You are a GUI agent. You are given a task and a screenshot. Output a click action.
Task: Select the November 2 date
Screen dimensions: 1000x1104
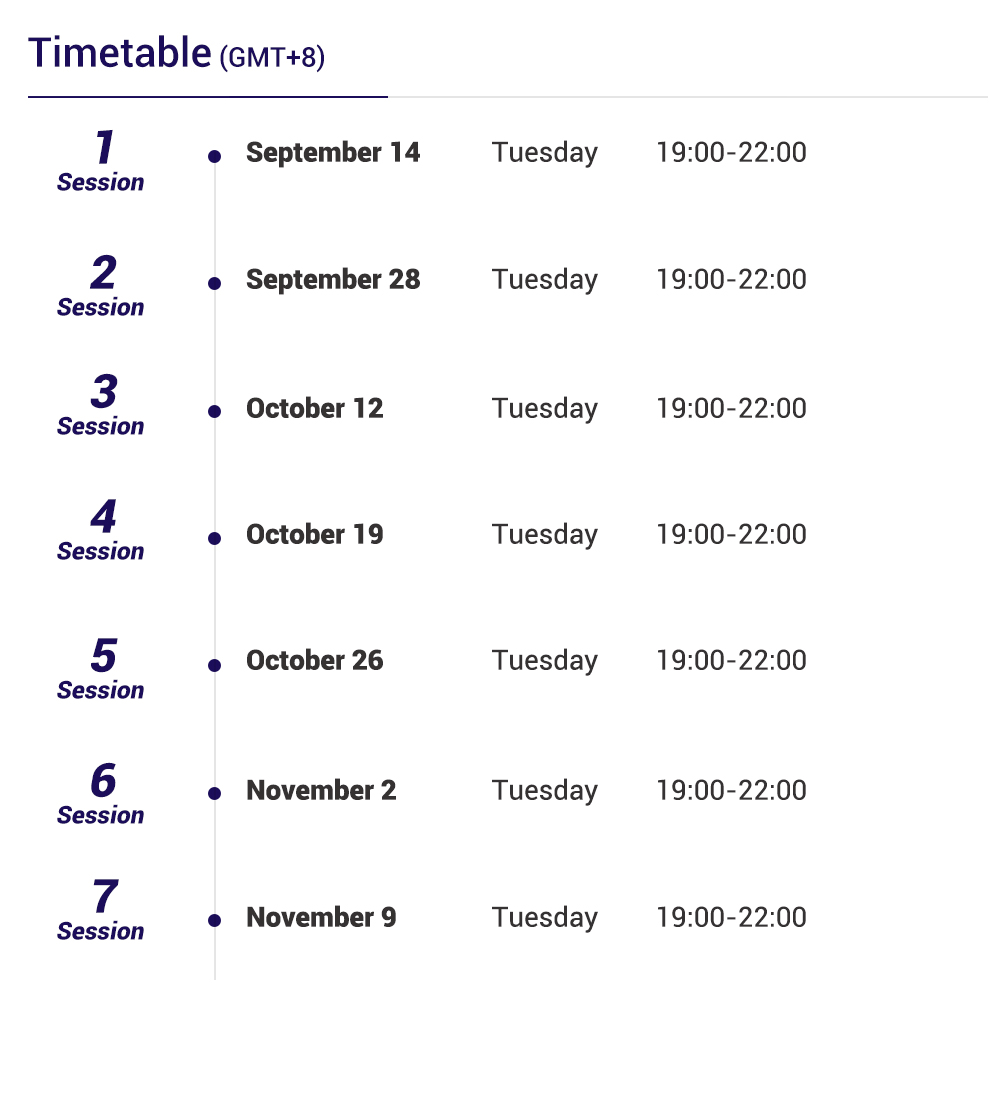[321, 790]
